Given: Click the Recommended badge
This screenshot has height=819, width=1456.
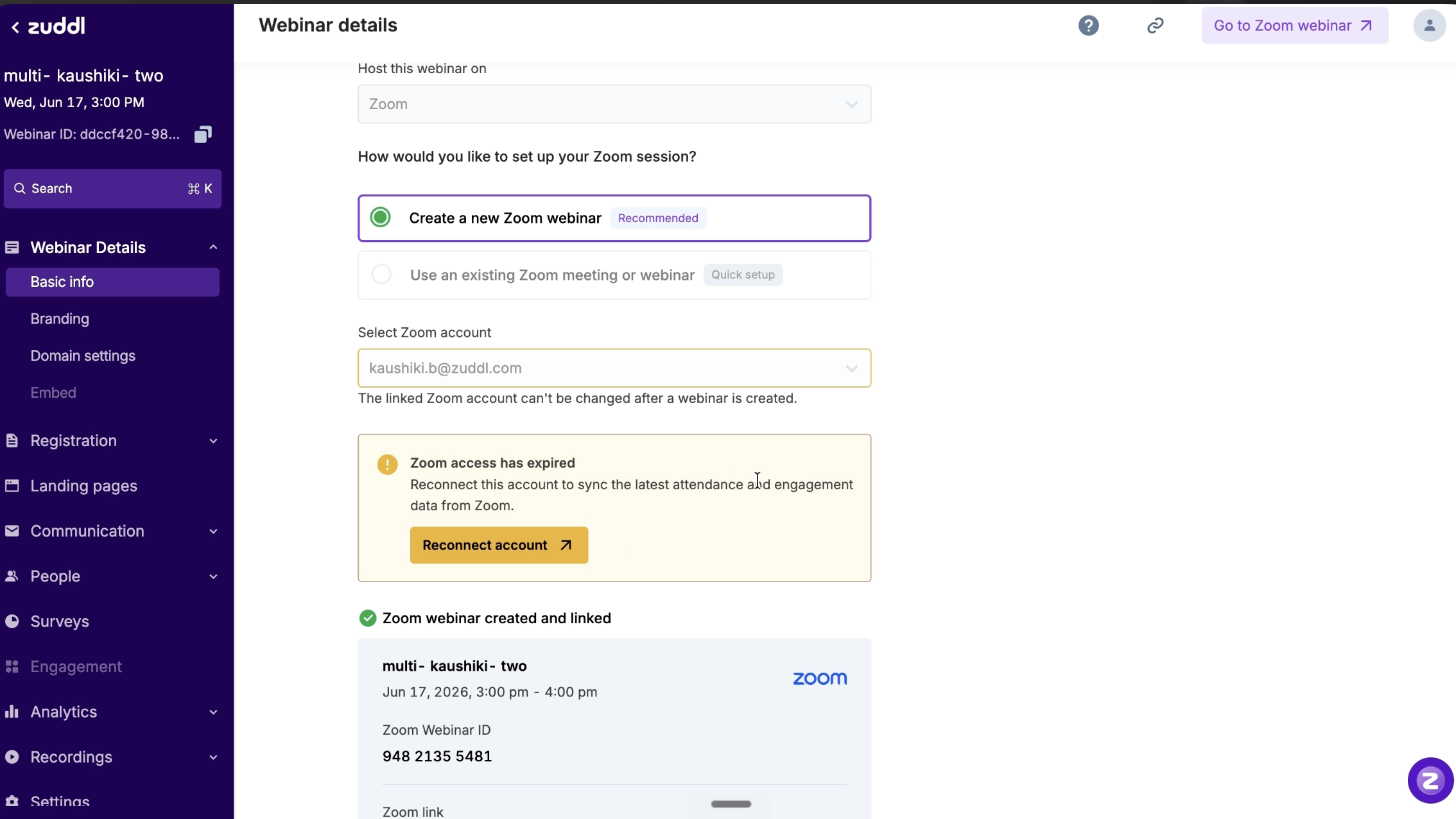Looking at the screenshot, I should click(658, 218).
